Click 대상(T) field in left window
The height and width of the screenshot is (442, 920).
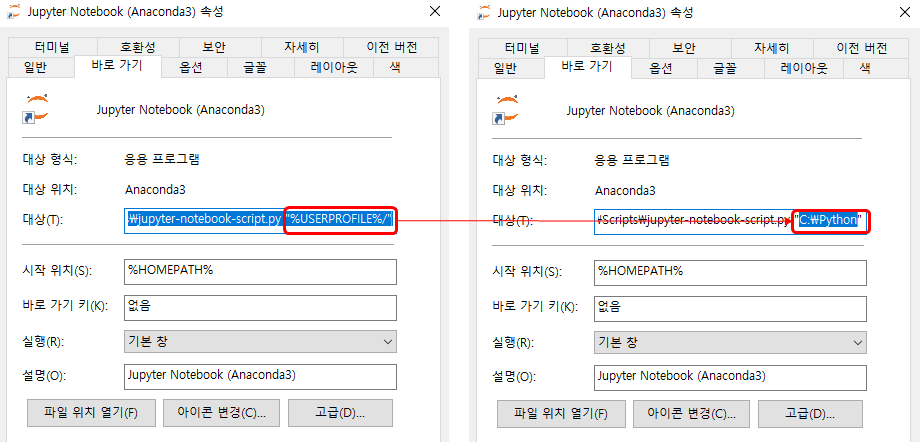(x=260, y=220)
